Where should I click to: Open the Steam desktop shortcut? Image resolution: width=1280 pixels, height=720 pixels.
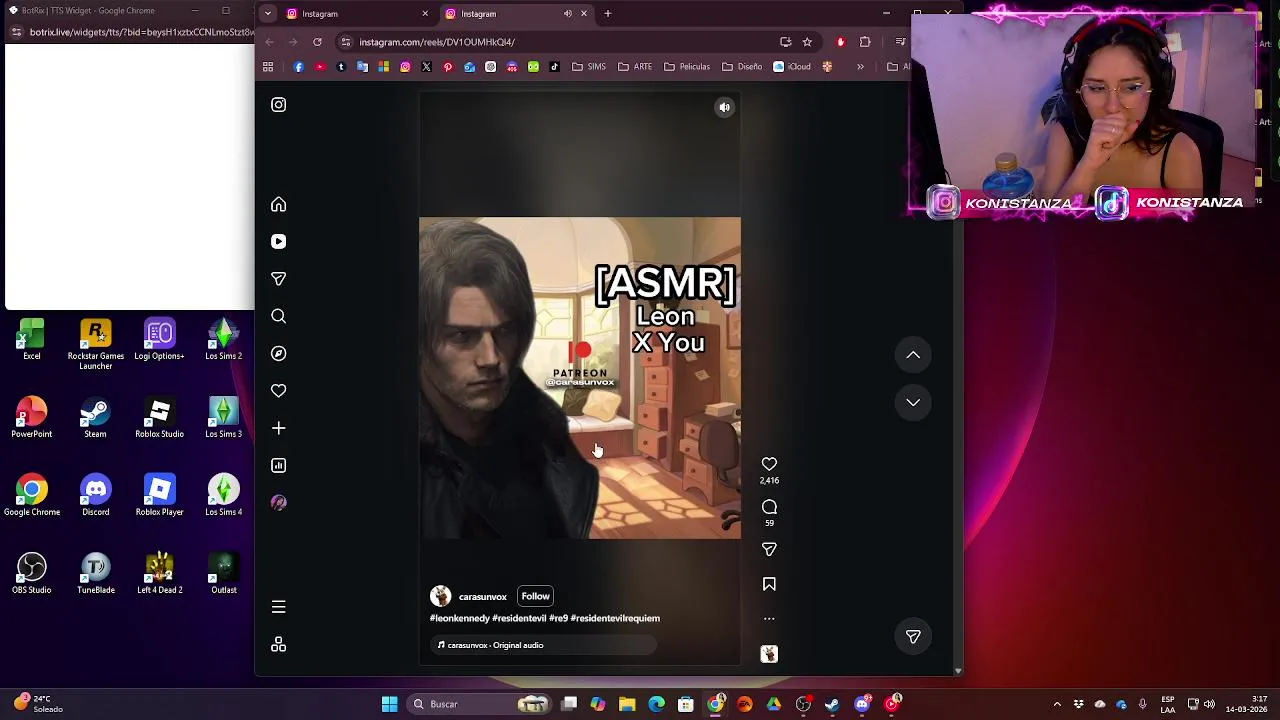click(x=95, y=418)
